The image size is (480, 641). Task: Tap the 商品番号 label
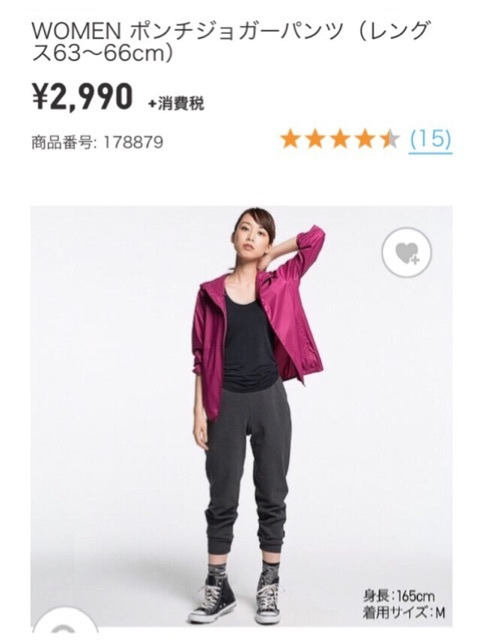coord(62,143)
